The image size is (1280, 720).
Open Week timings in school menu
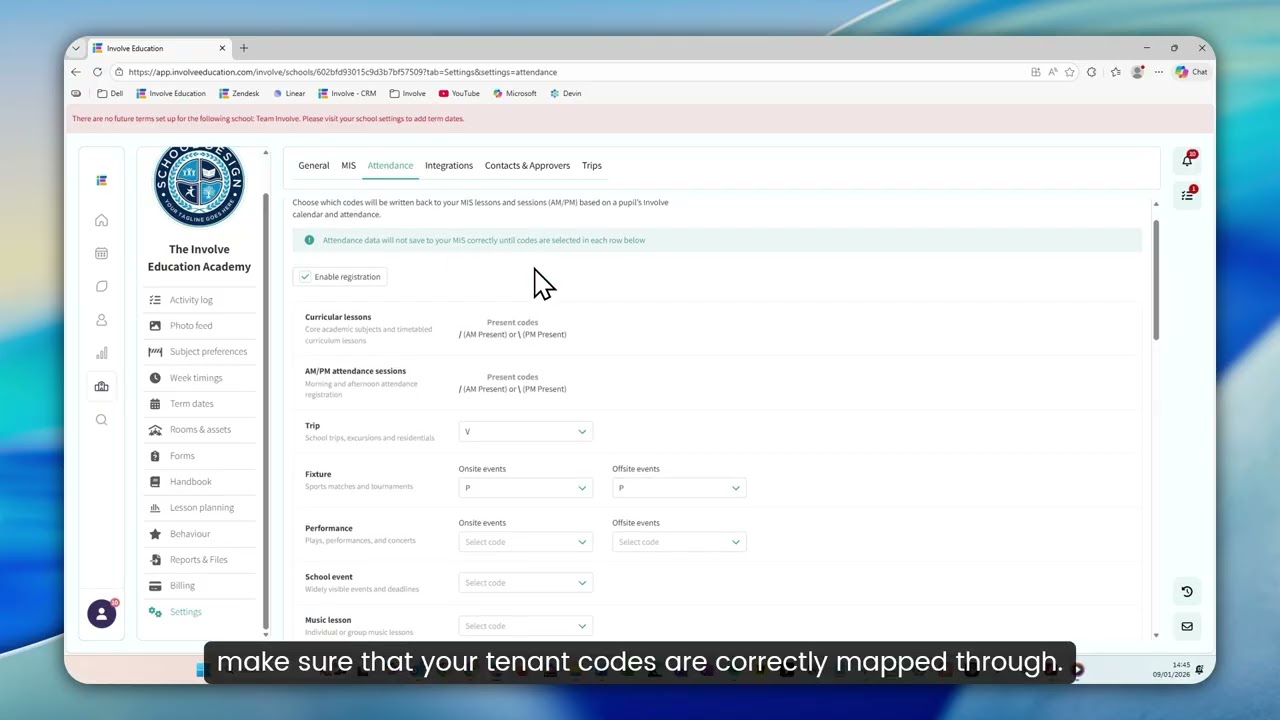tap(196, 378)
